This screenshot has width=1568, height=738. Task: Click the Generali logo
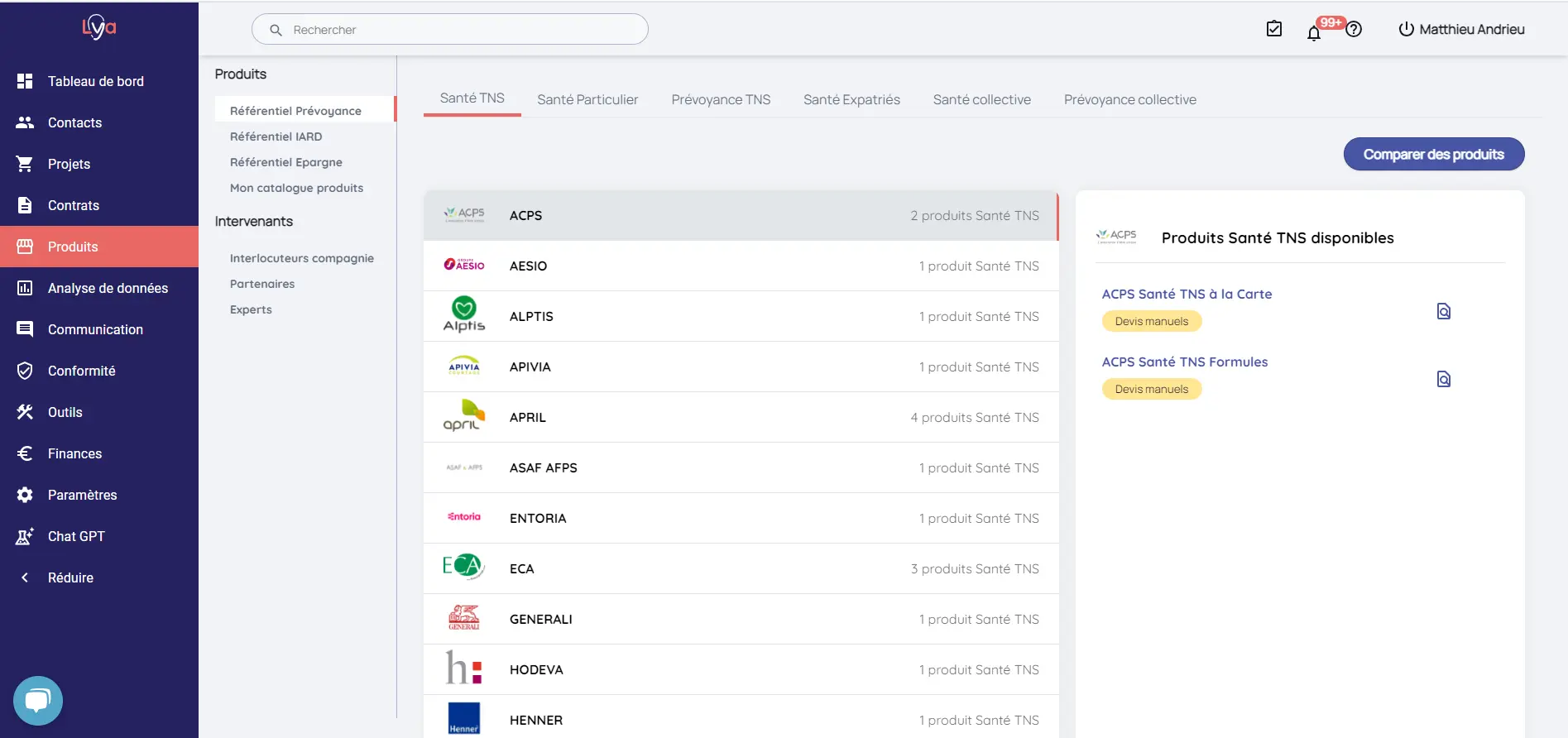[x=464, y=617]
